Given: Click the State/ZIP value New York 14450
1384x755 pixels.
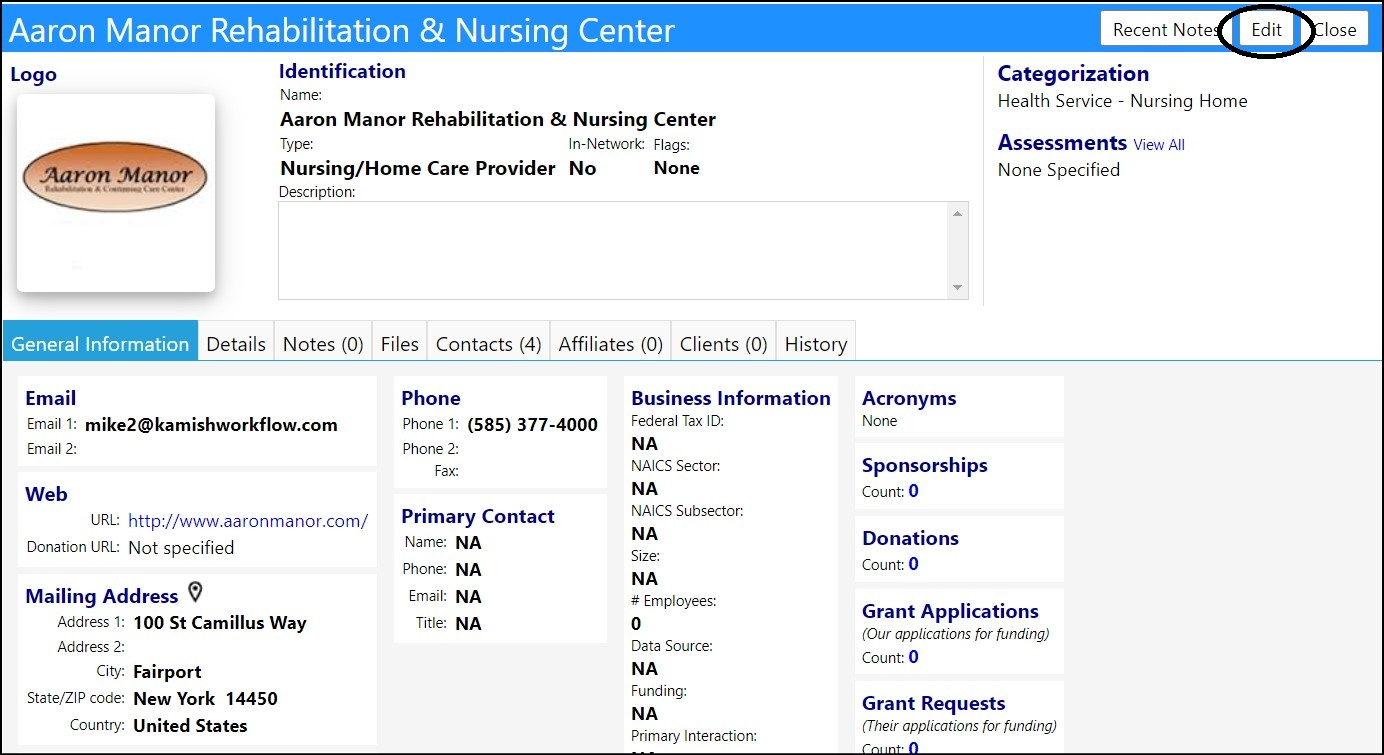Looking at the screenshot, I should click(205, 699).
